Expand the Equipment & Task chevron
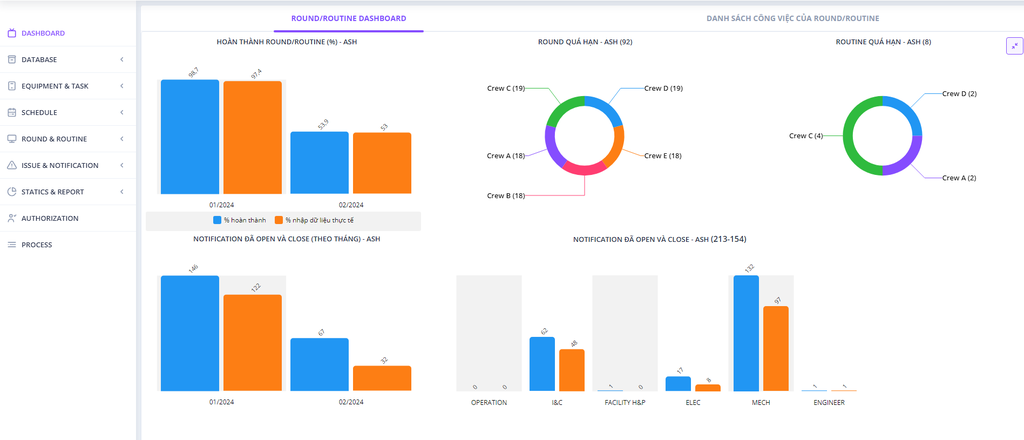Image resolution: width=1024 pixels, height=440 pixels. click(x=122, y=86)
